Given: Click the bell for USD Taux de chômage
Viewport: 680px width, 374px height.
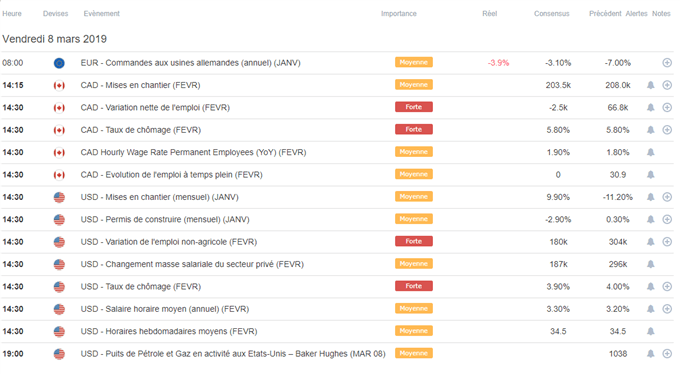Looking at the screenshot, I should (x=651, y=287).
